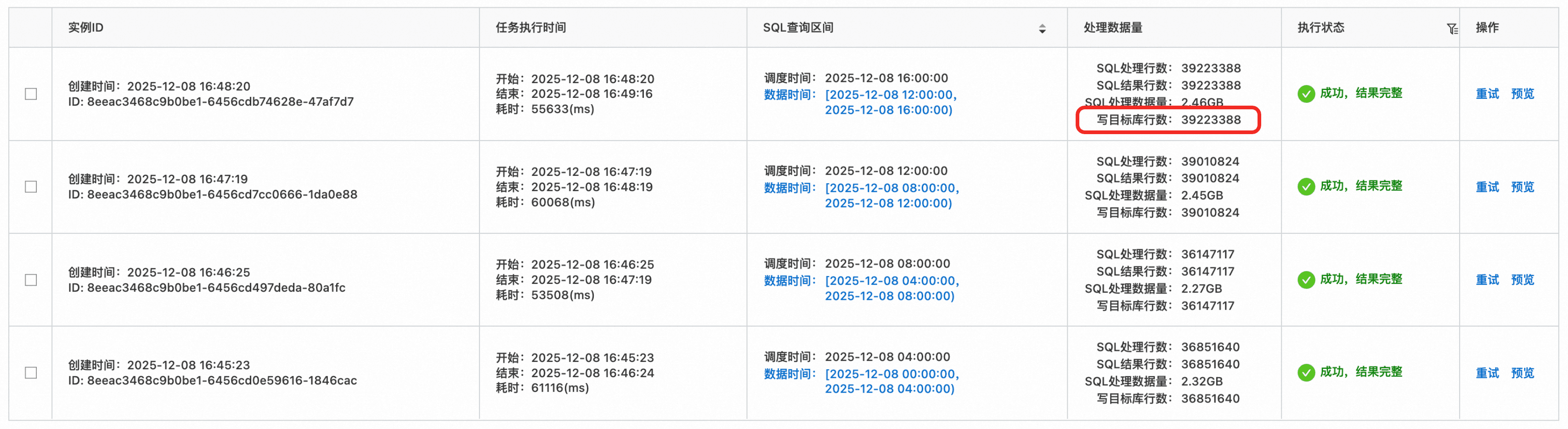Image resolution: width=1568 pixels, height=429 pixels.
Task: Open data time range 00:00:00 to 04:00:00
Action: 891,381
